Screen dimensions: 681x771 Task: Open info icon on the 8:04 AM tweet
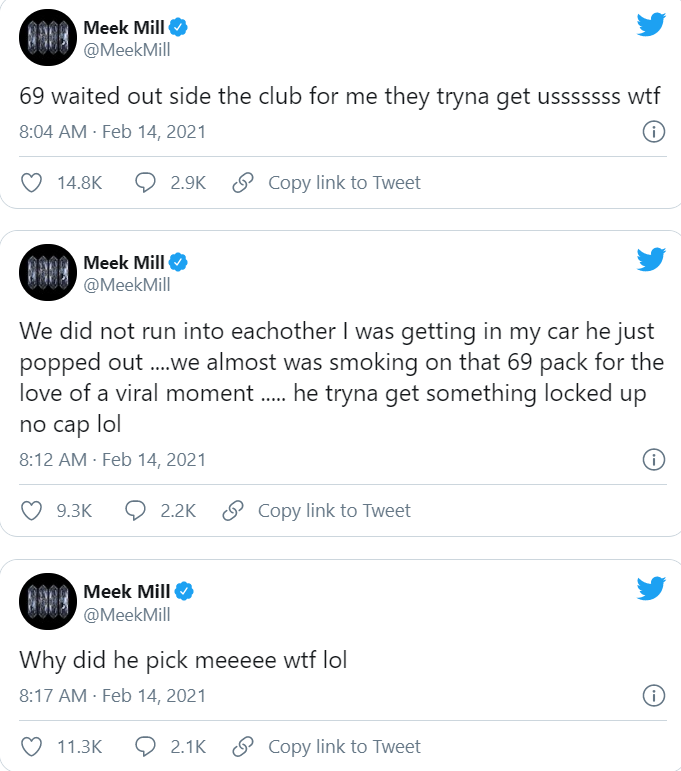653,132
